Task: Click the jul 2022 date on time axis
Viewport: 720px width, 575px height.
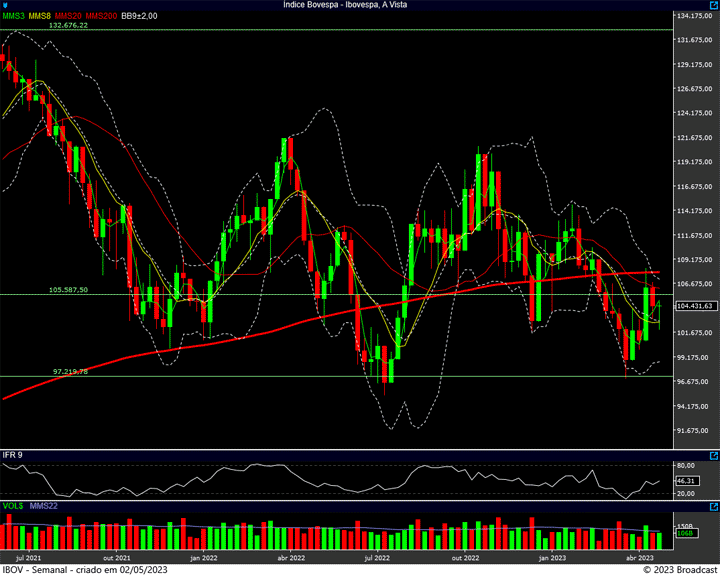Action: coord(377,554)
